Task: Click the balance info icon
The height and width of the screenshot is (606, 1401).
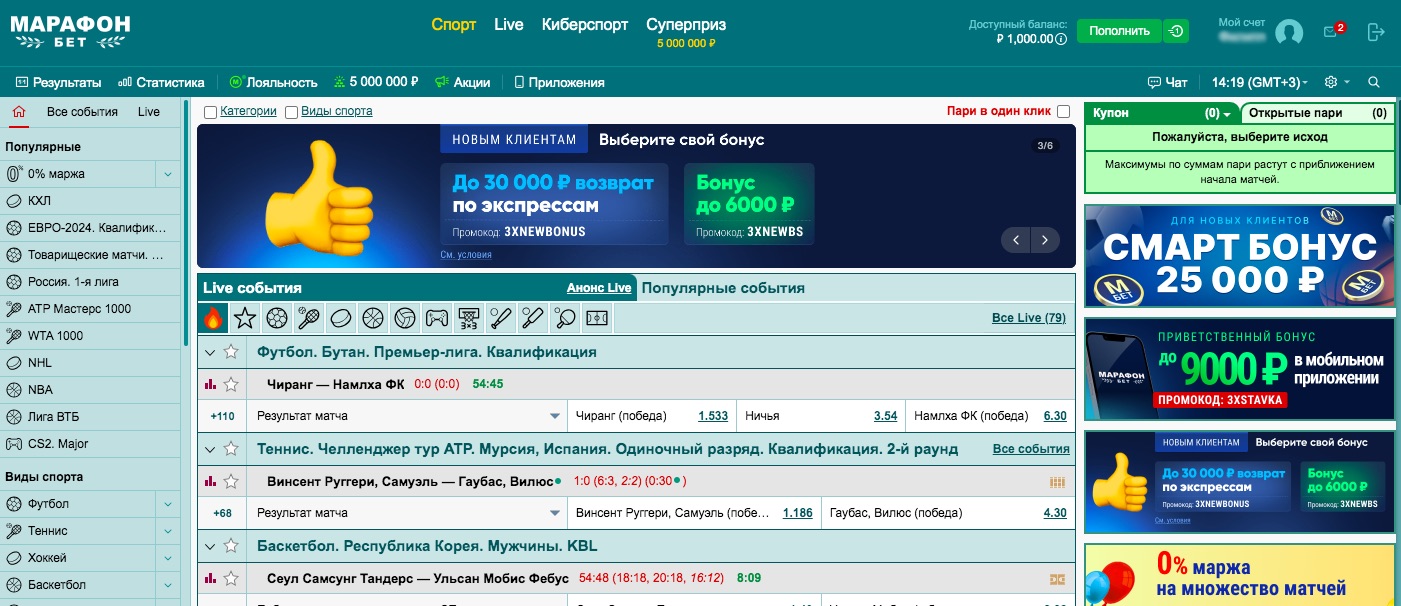Action: [1061, 39]
